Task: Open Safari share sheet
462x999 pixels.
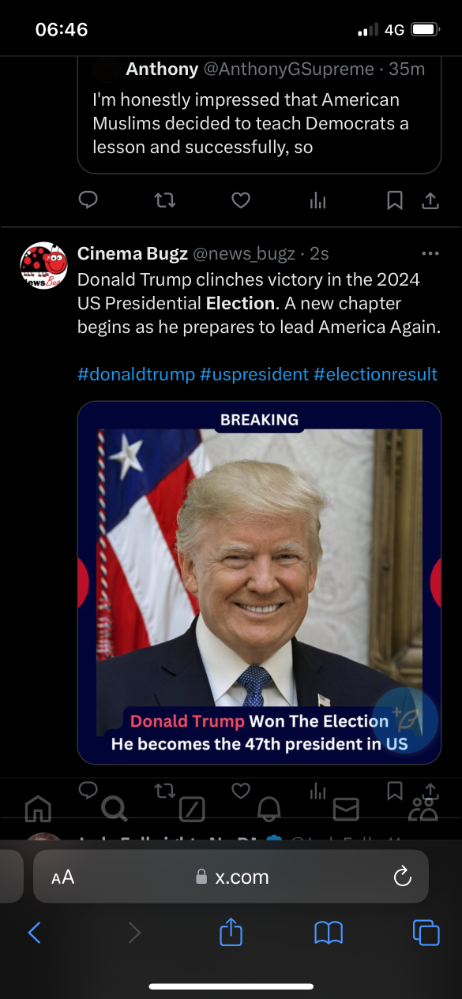Action: 231,933
